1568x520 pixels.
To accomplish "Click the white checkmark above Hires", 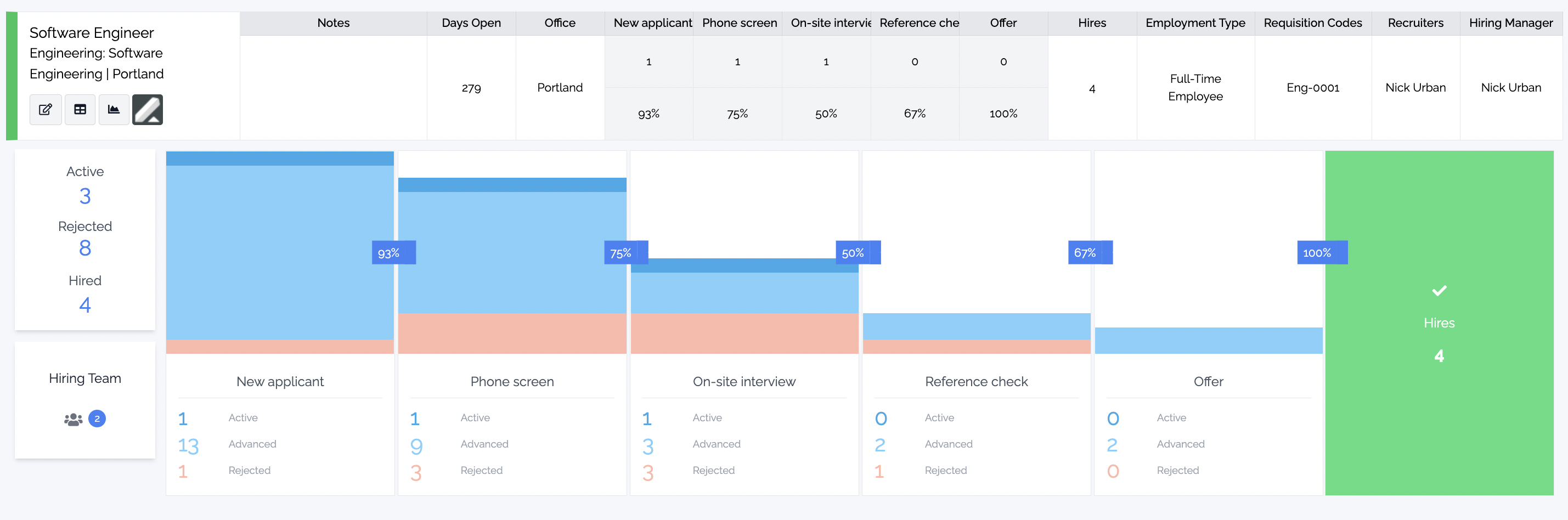I will (x=1439, y=291).
